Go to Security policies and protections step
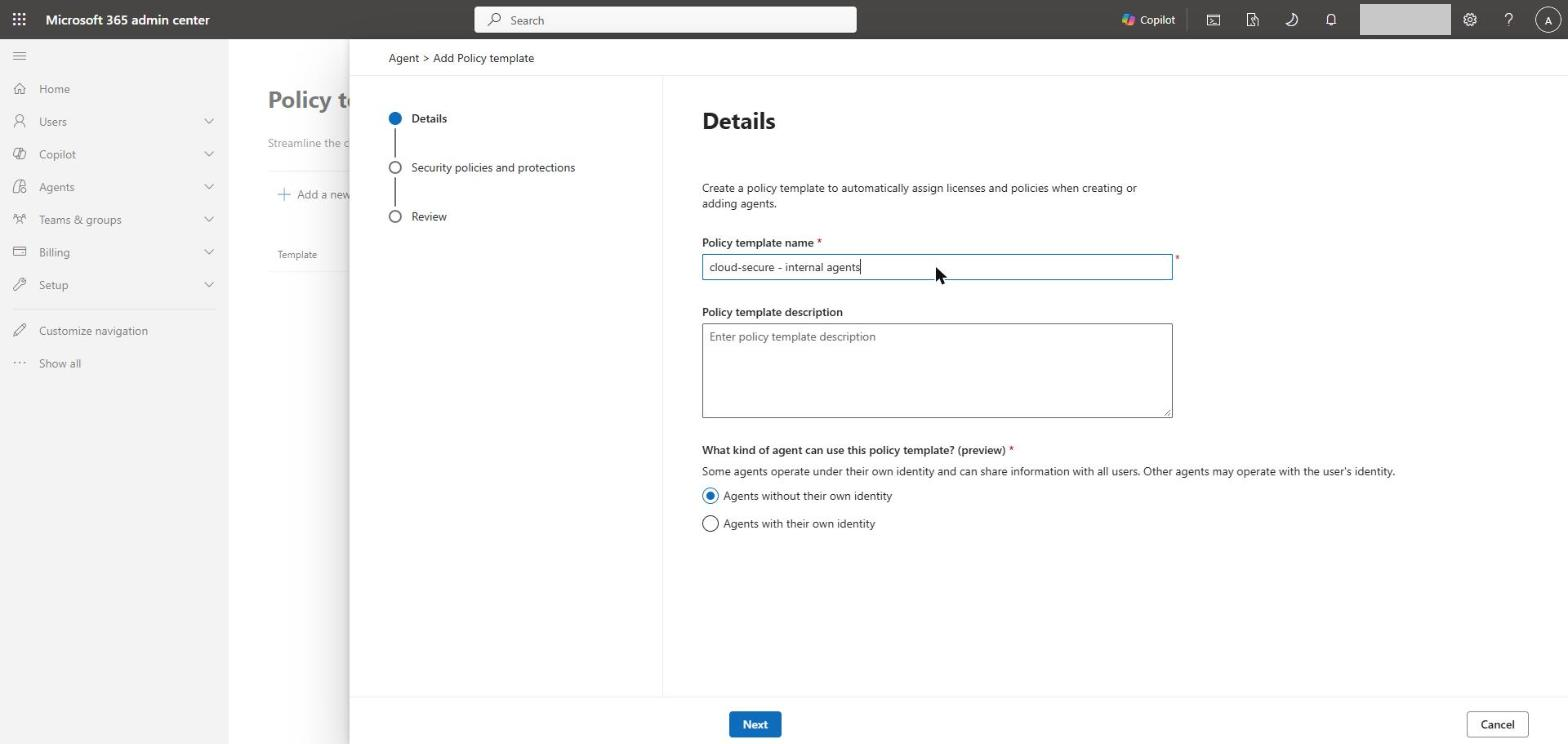The height and width of the screenshot is (744, 1568). point(482,167)
